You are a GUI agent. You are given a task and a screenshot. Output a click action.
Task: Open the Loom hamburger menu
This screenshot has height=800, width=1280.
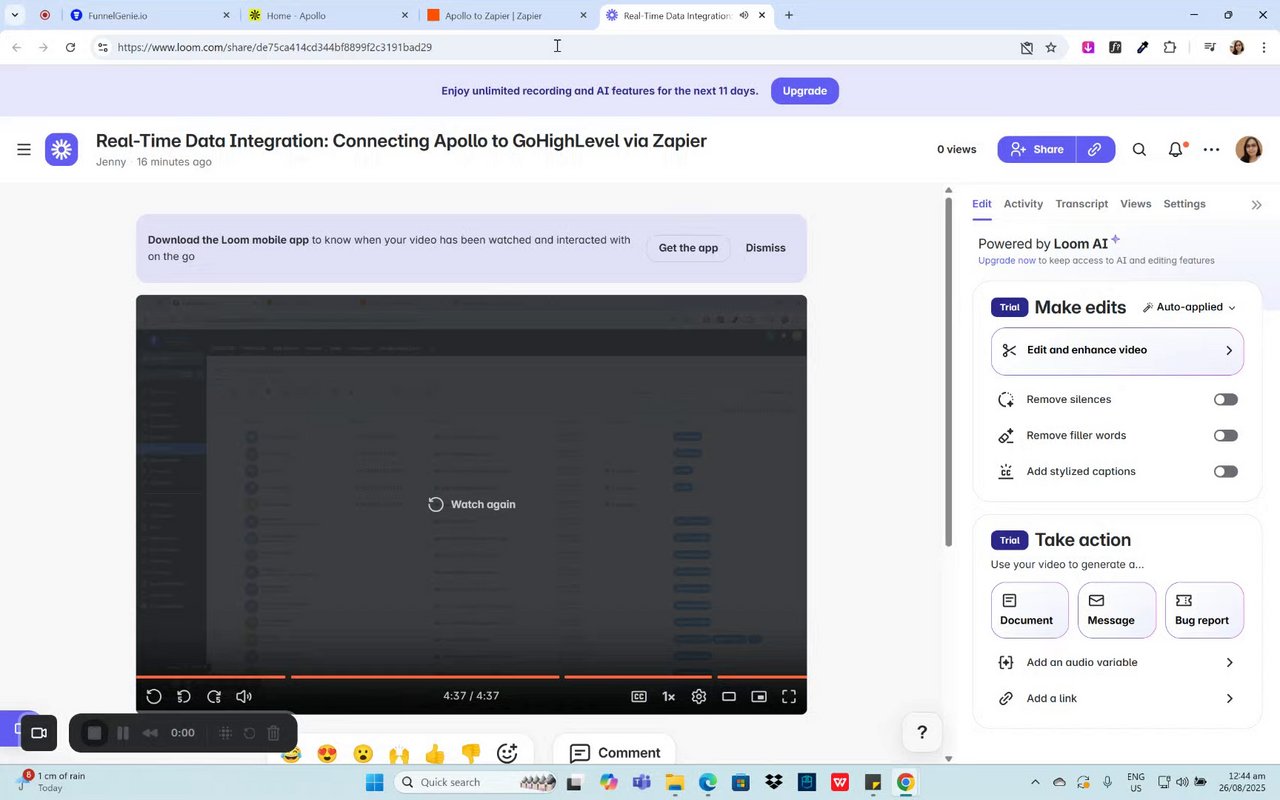pos(24,150)
